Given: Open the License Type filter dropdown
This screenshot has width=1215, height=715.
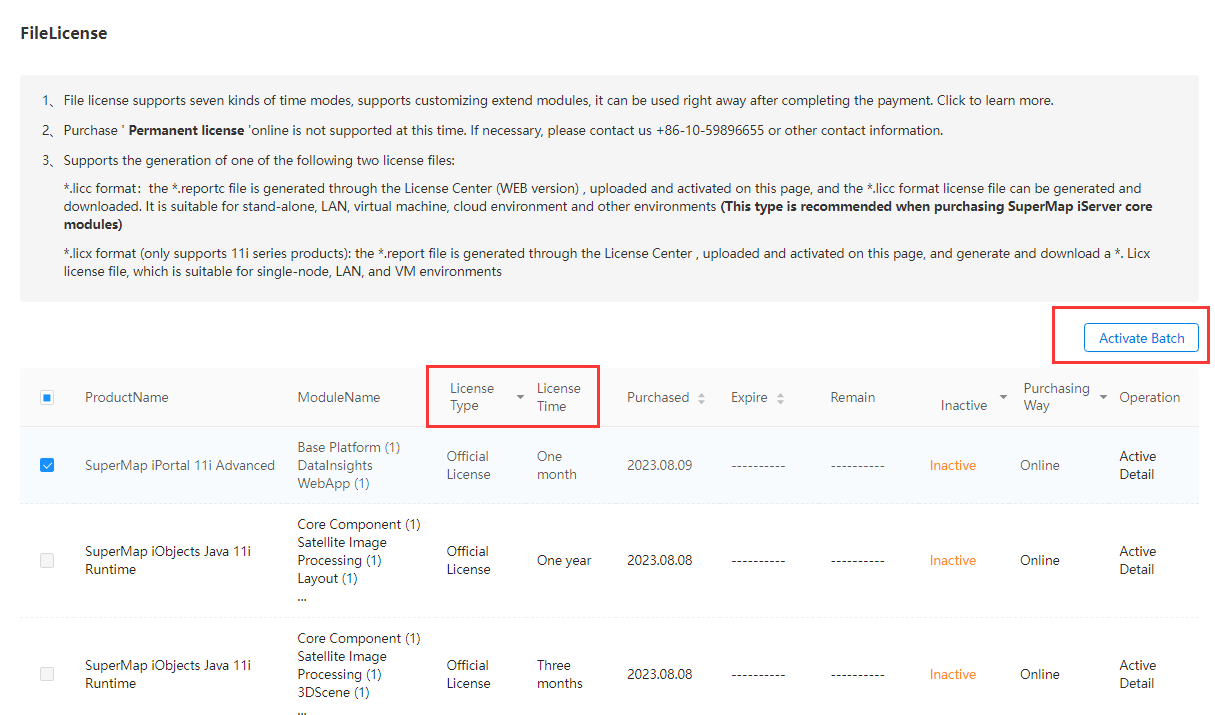Looking at the screenshot, I should coord(520,398).
